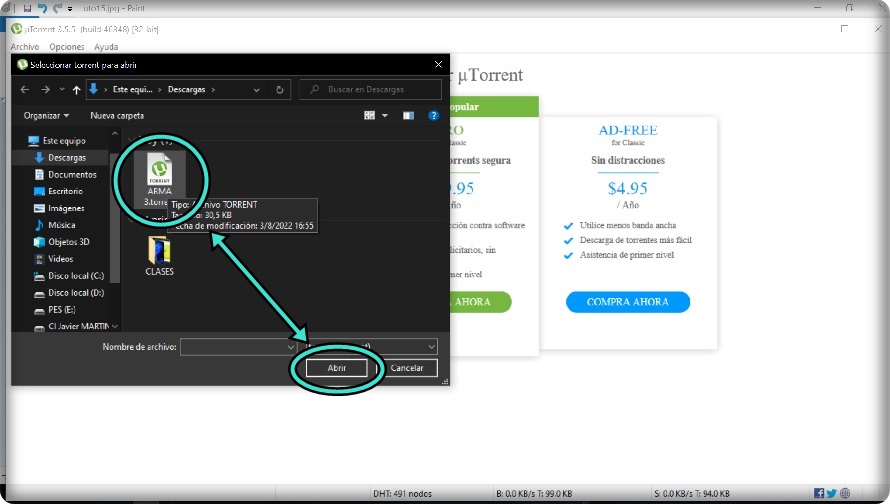
Task: Click the navigation pane scroll-up arrow
Action: click(x=115, y=134)
